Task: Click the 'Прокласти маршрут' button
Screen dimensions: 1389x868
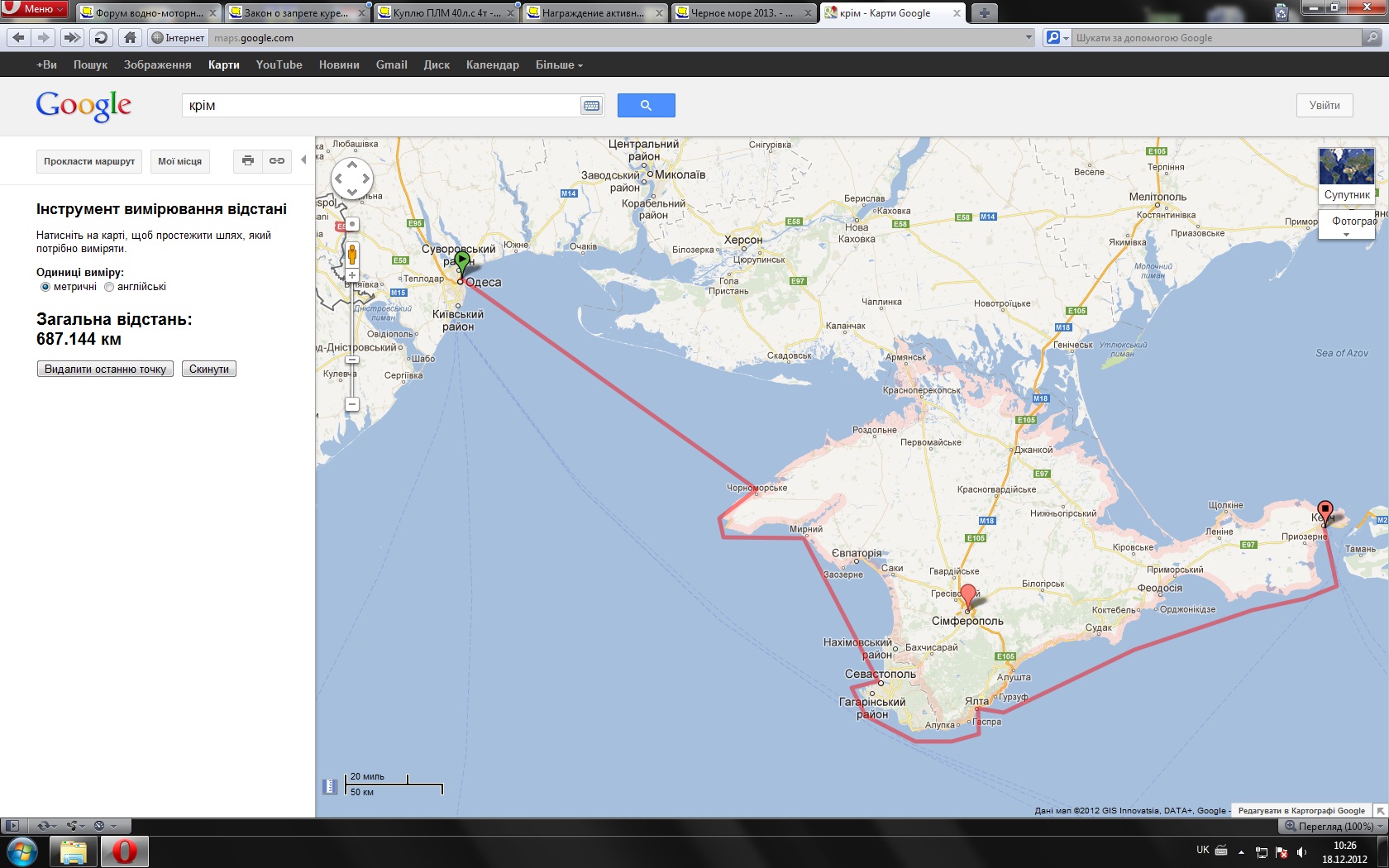Action: (x=89, y=161)
